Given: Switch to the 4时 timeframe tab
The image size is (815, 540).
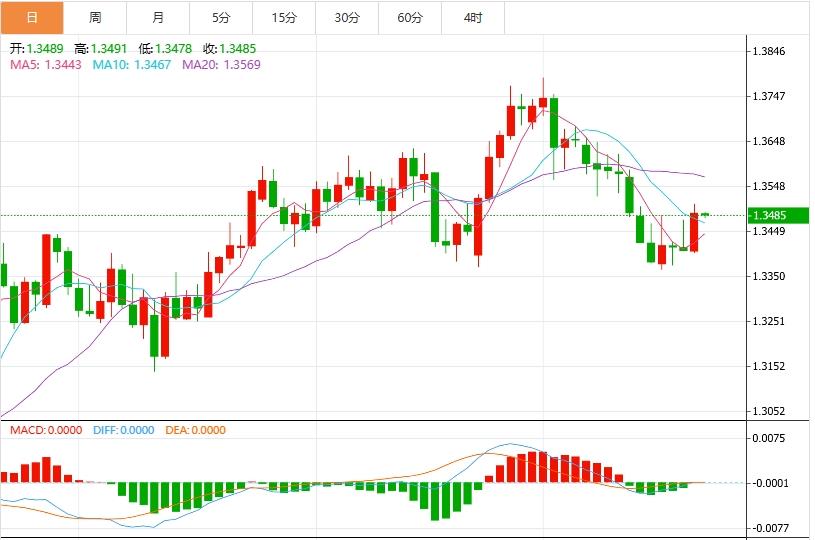Looking at the screenshot, I should tap(473, 18).
